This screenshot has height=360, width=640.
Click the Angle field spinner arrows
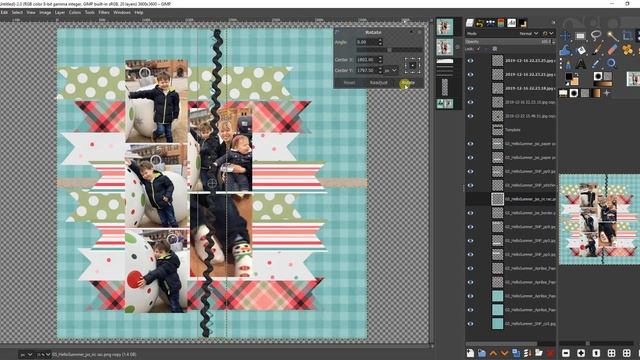pyautogui.click(x=380, y=42)
